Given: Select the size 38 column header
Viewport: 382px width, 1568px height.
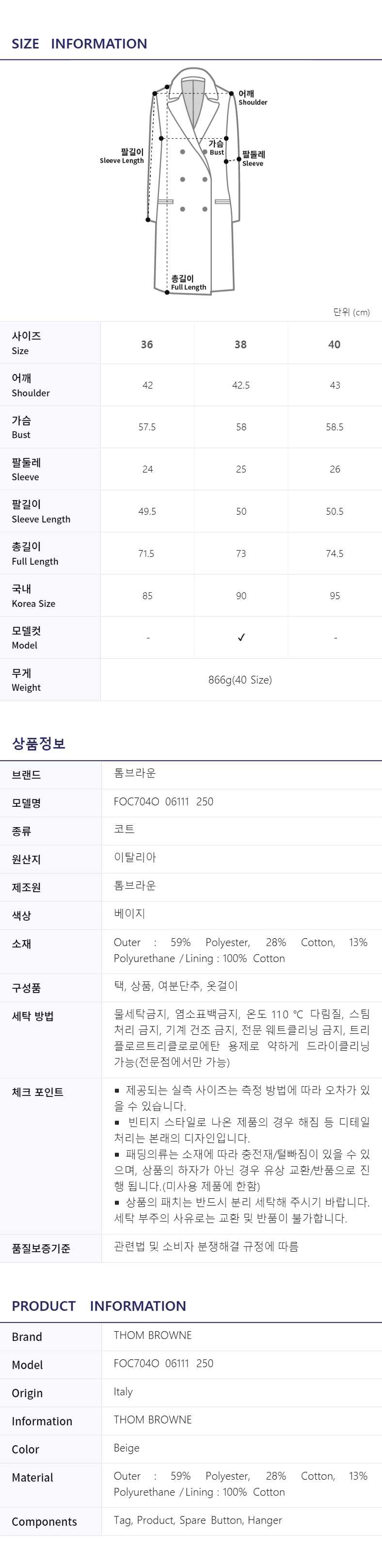Looking at the screenshot, I should 241,344.
